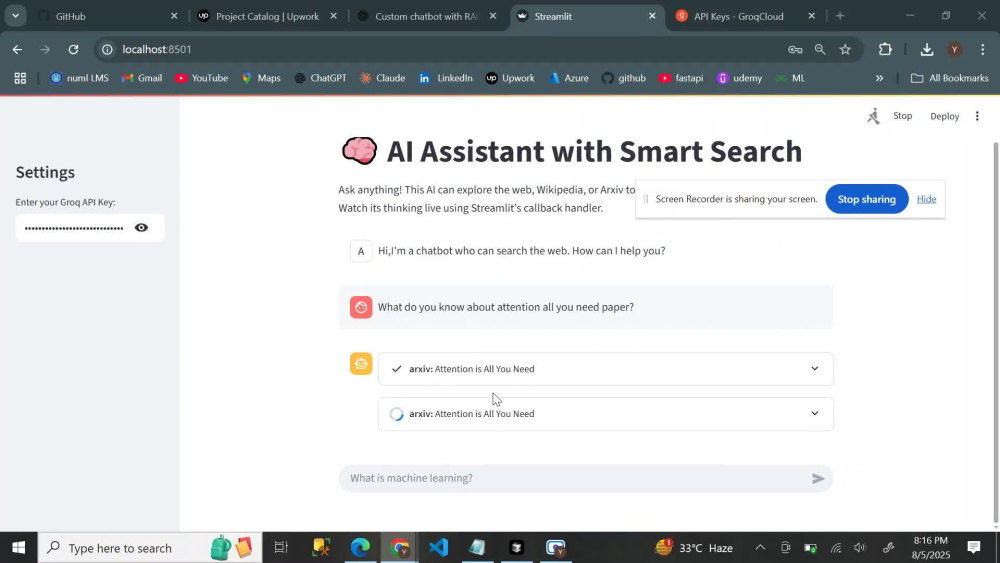1000x563 pixels.
Task: View site information icon in address bar
Action: pyautogui.click(x=107, y=49)
